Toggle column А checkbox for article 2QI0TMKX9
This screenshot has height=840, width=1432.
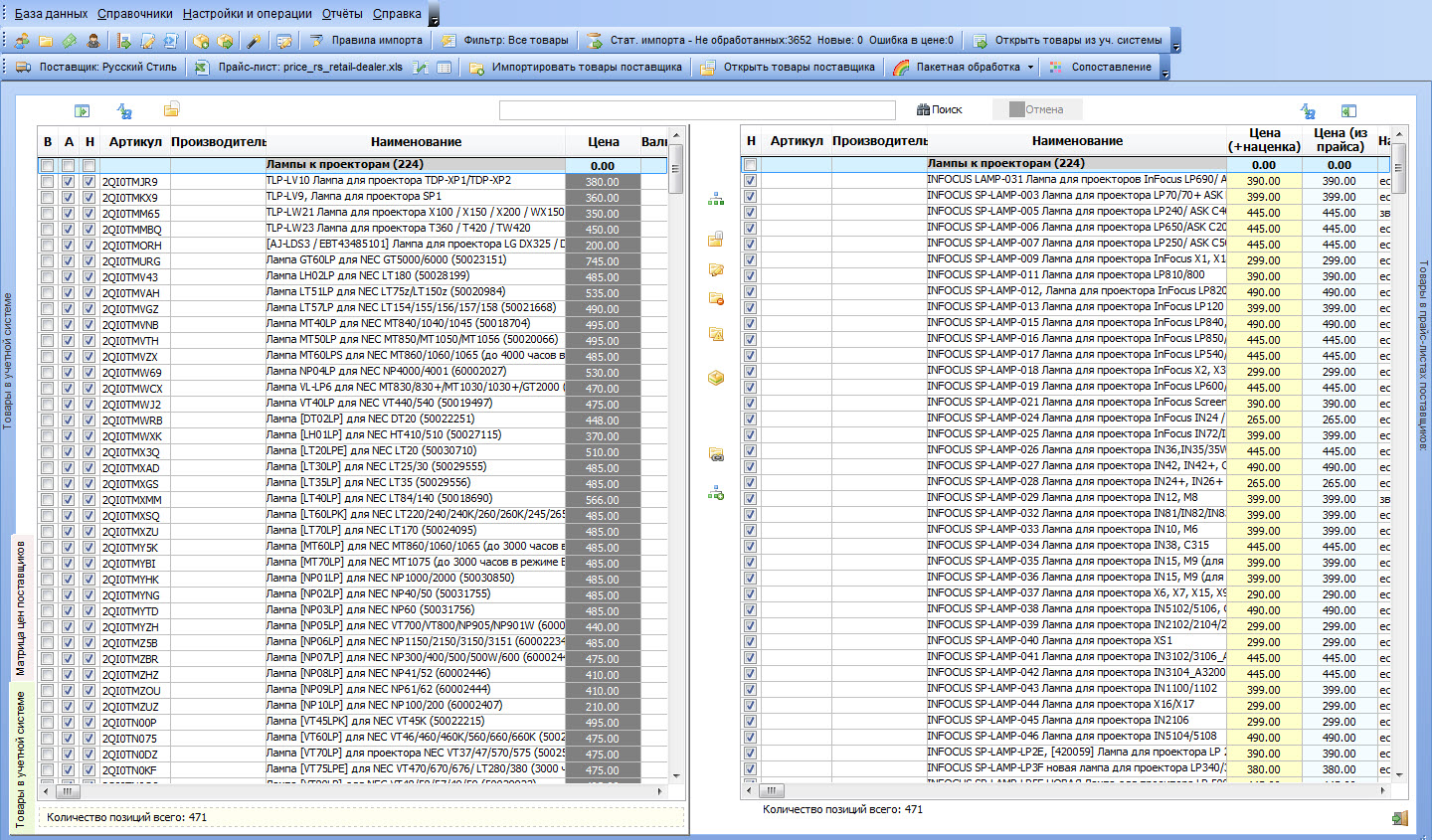(x=68, y=198)
